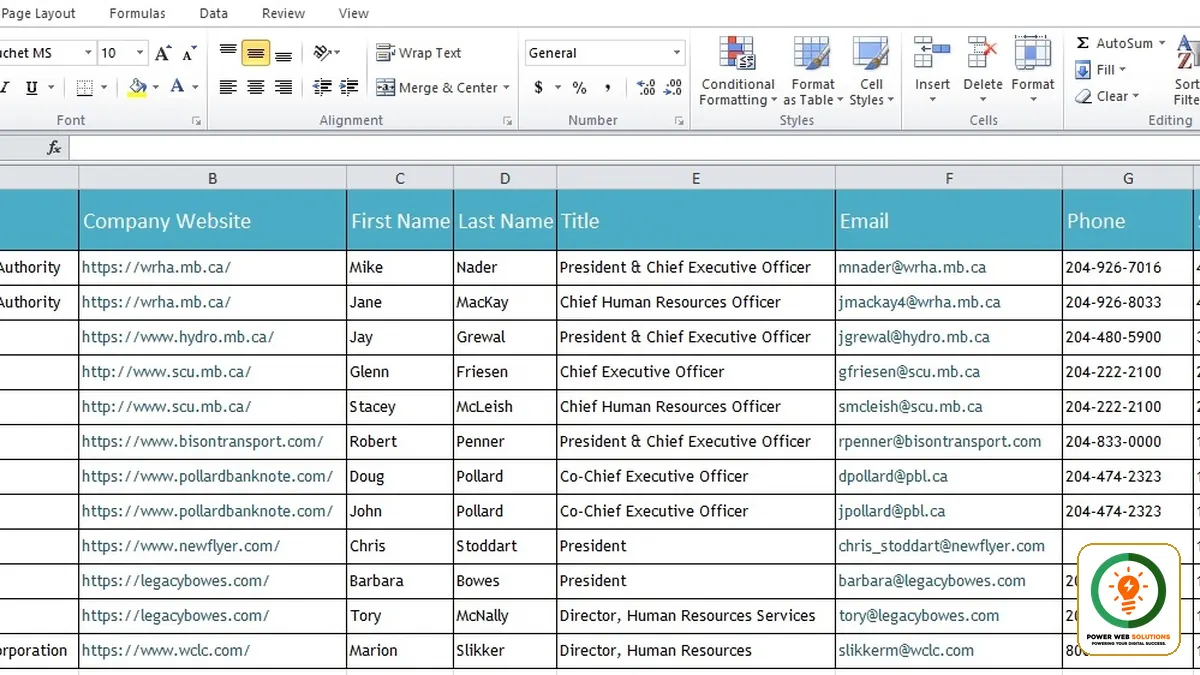Open dollar format dropdown arrow
1200x675 pixels.
[556, 88]
